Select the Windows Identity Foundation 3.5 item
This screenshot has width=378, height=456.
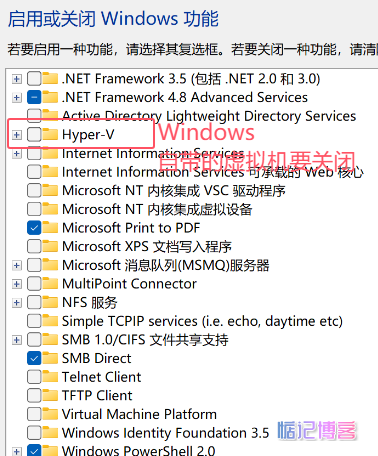165,433
